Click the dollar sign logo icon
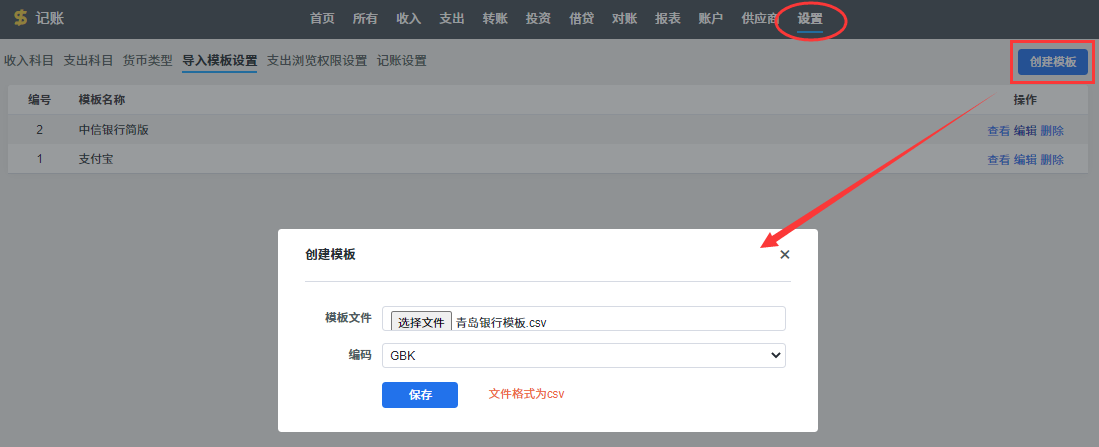 click(x=20, y=19)
